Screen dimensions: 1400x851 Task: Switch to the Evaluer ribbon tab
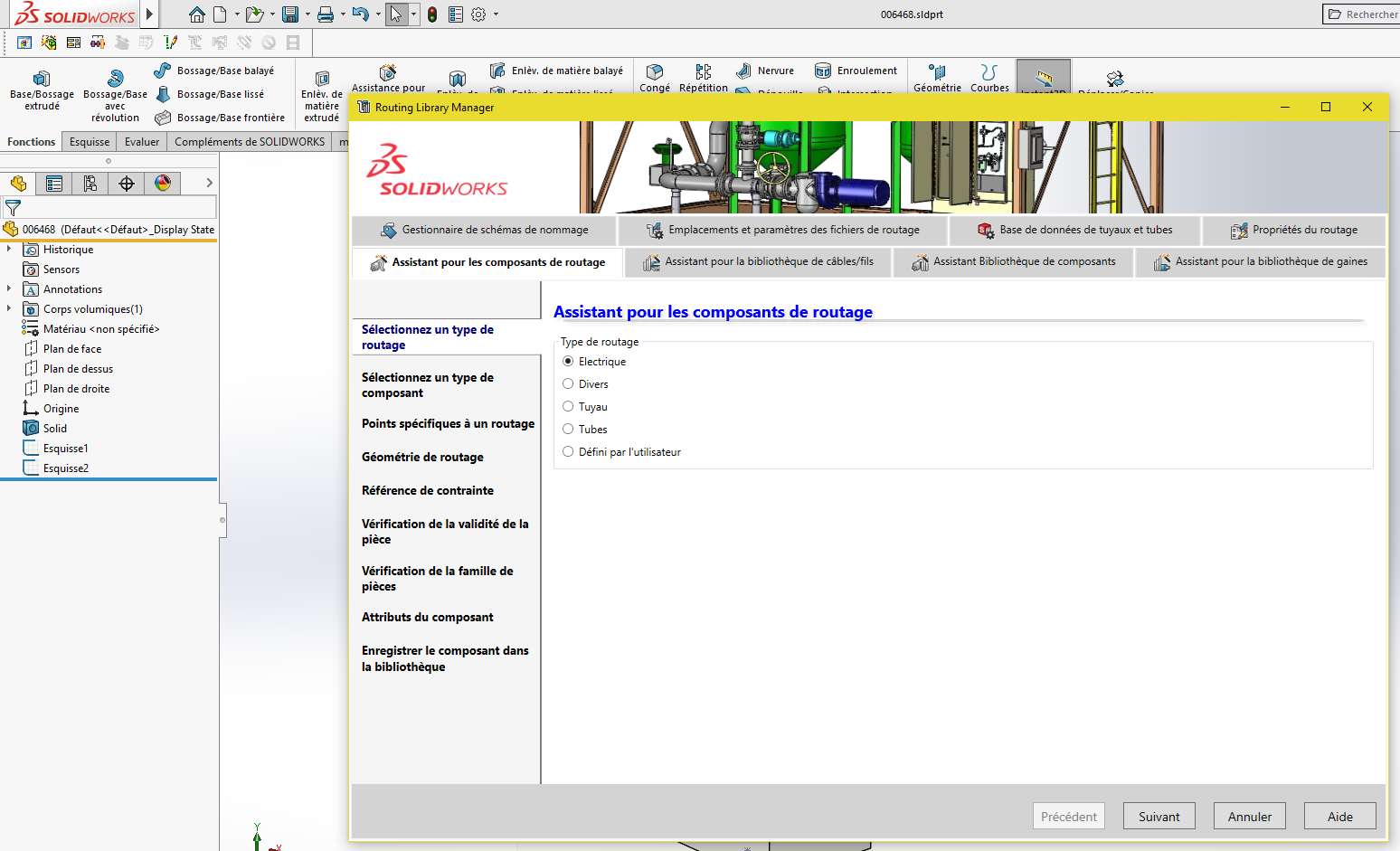[x=142, y=142]
